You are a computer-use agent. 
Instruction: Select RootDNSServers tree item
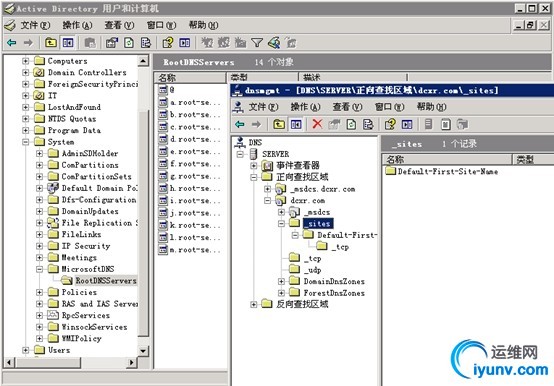pyautogui.click(x=106, y=281)
